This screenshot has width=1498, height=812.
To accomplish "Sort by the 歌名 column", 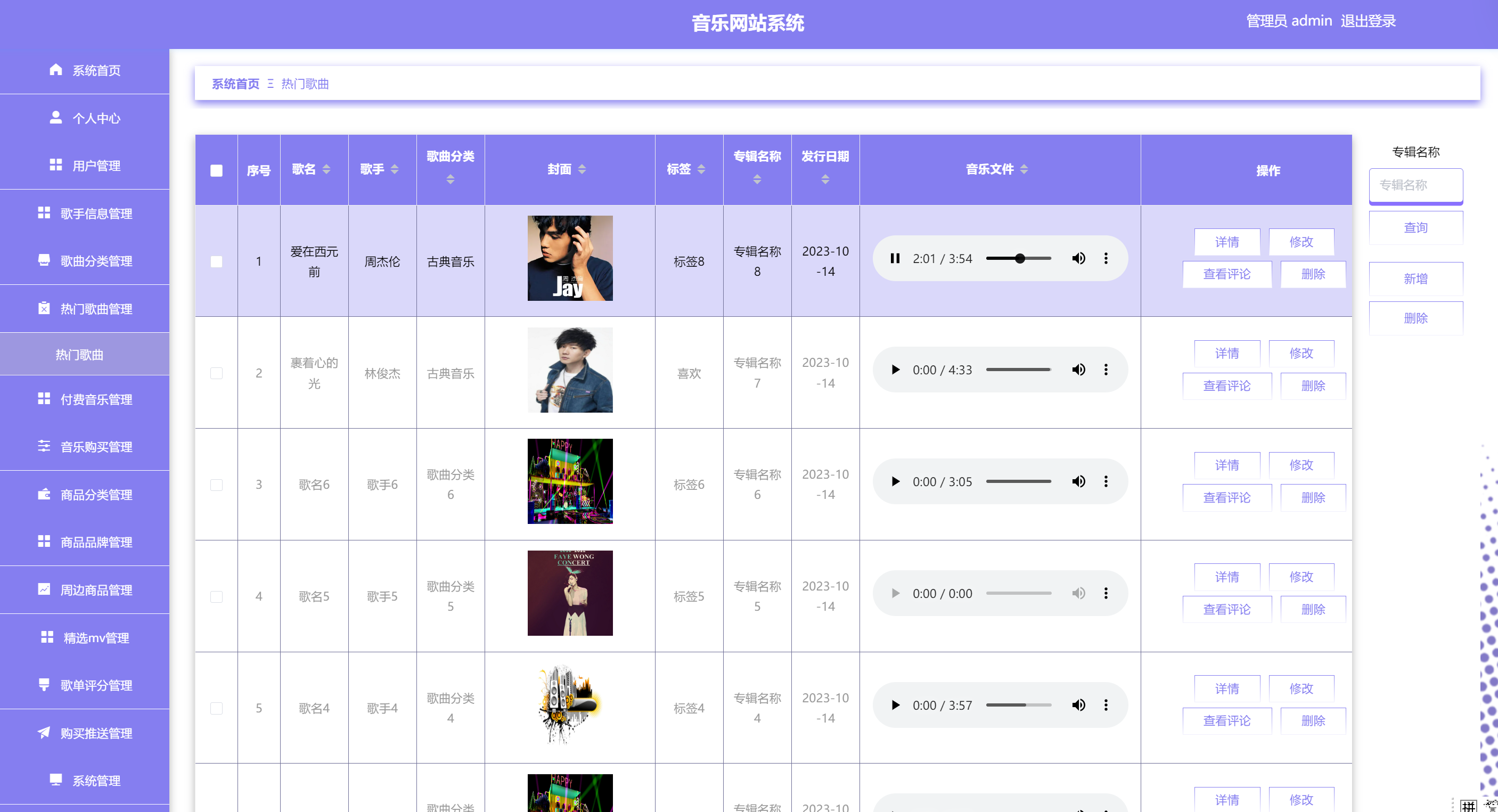I will click(x=326, y=169).
